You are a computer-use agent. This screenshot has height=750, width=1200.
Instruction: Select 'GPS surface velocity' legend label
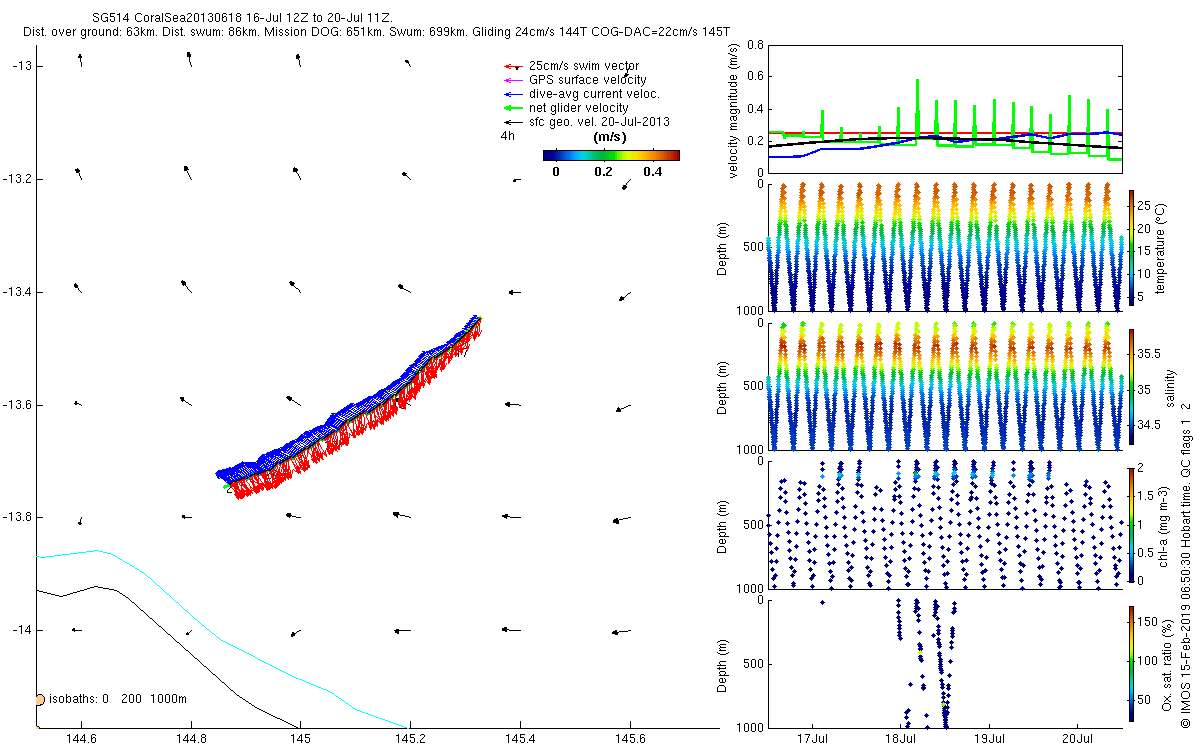tap(587, 79)
